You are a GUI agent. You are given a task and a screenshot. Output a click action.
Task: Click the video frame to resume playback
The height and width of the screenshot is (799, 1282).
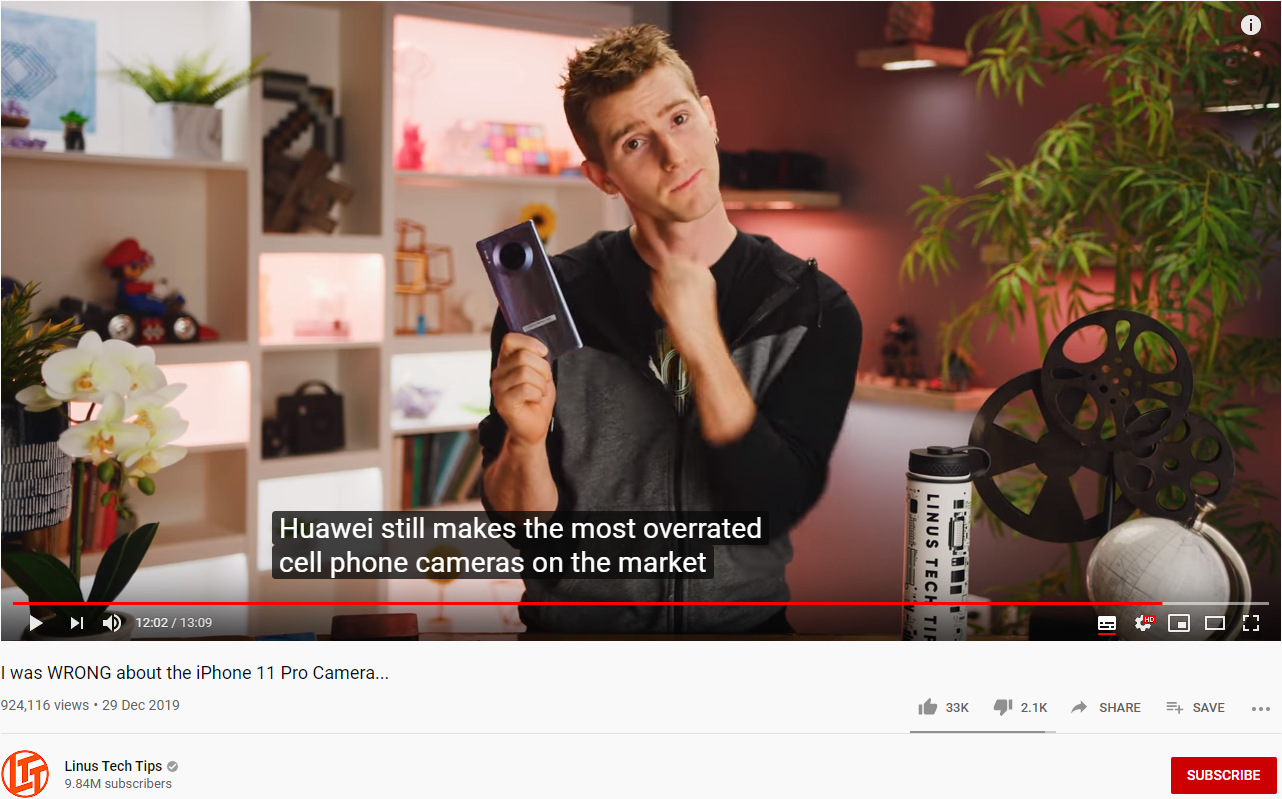pos(640,300)
